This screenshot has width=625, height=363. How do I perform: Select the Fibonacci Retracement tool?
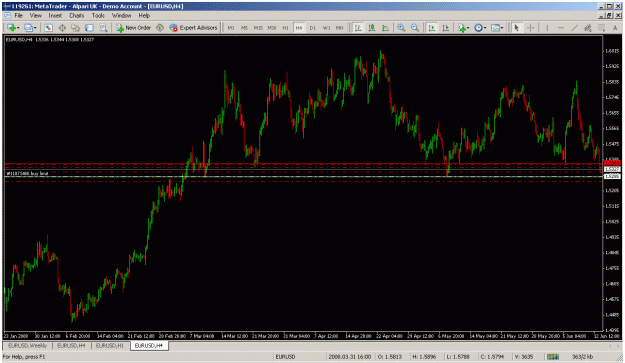coord(601,27)
